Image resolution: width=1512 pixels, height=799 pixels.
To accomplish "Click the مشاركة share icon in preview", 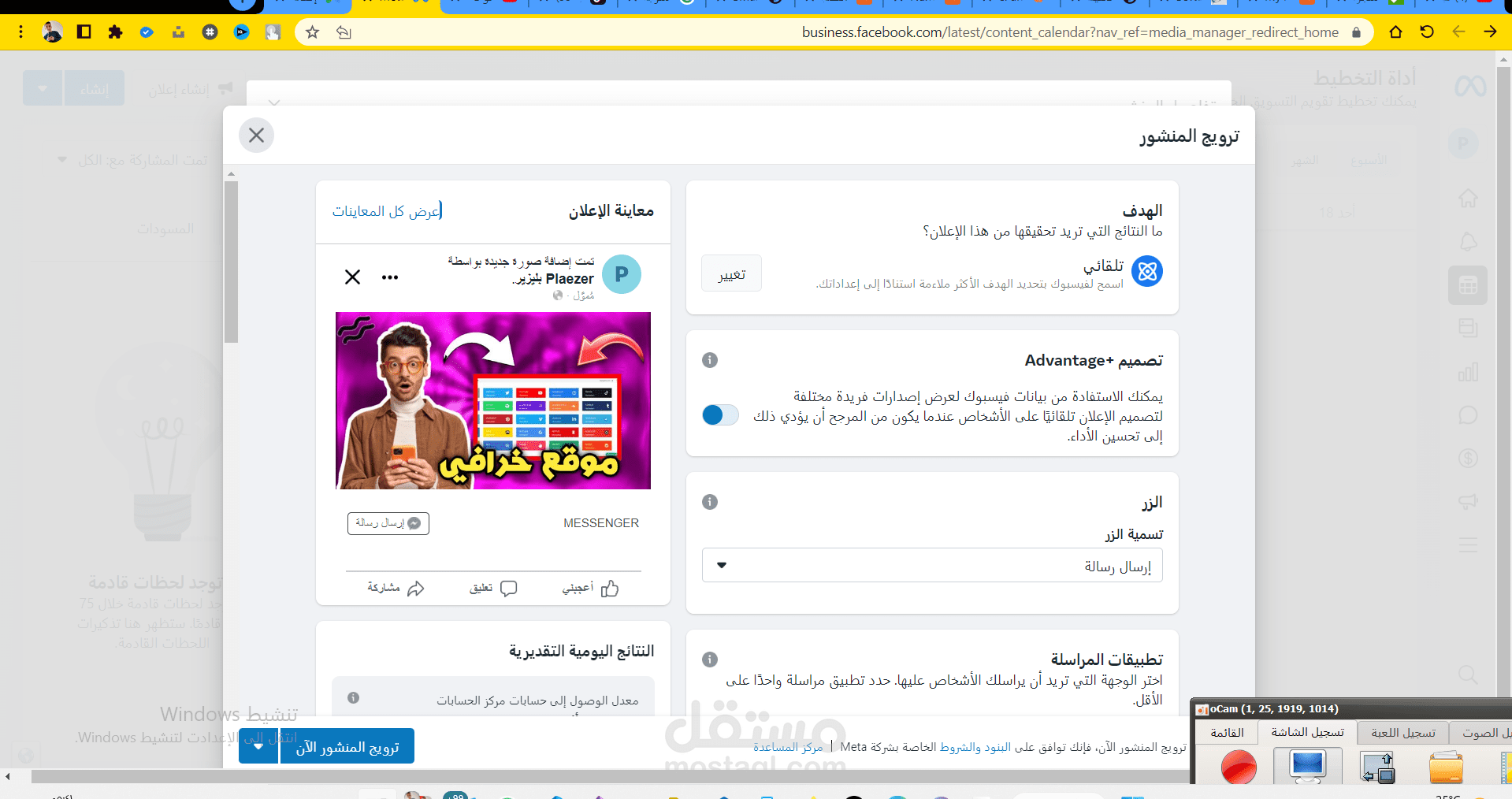I will click(x=416, y=589).
